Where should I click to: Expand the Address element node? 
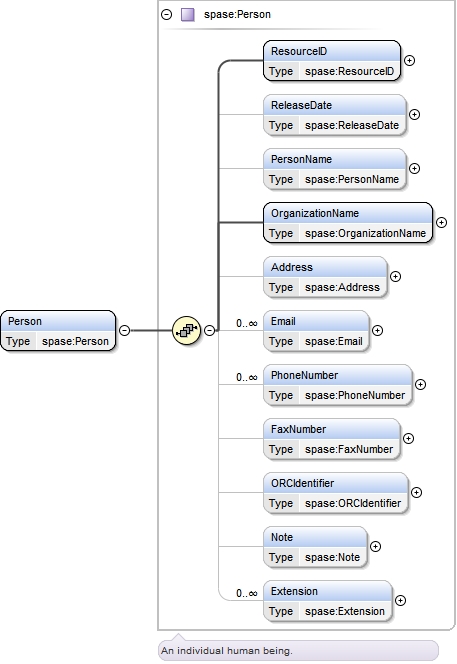pyautogui.click(x=395, y=277)
